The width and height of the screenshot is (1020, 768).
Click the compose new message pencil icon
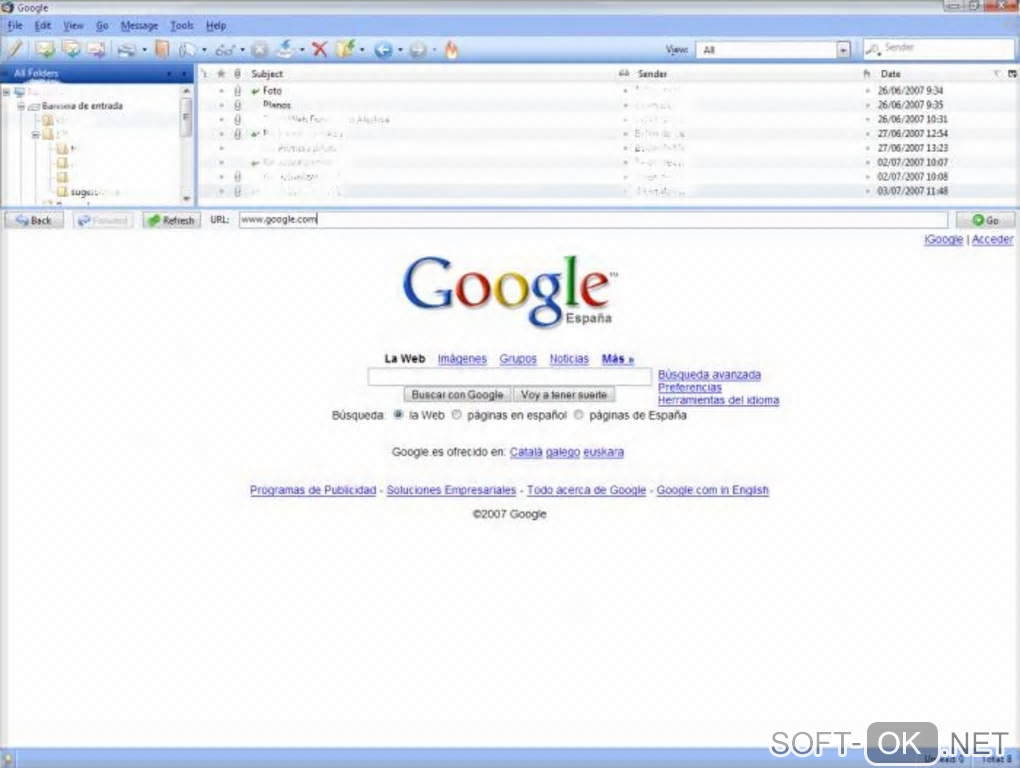(15, 49)
